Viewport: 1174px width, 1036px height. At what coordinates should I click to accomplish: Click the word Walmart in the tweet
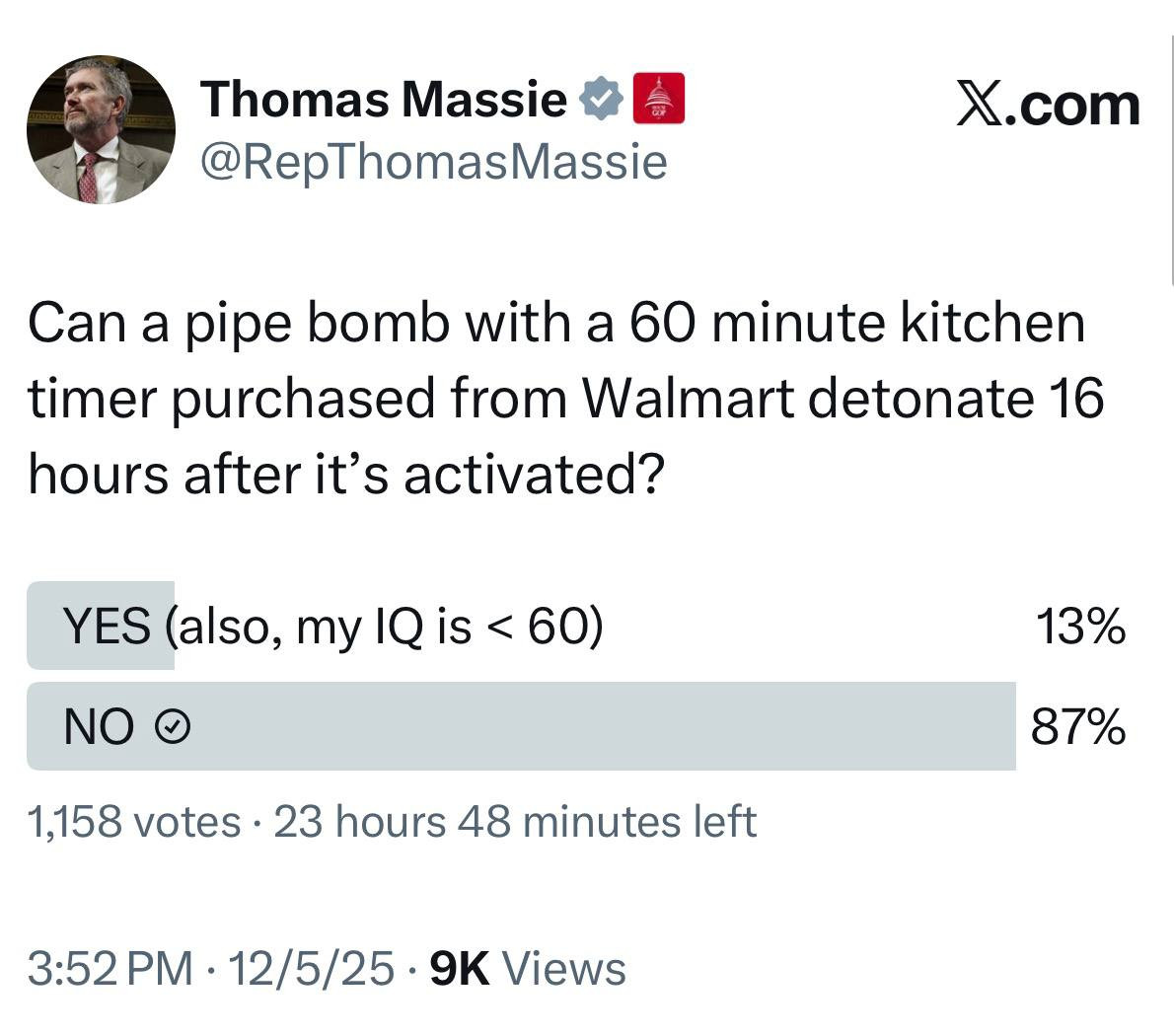pyautogui.click(x=688, y=399)
